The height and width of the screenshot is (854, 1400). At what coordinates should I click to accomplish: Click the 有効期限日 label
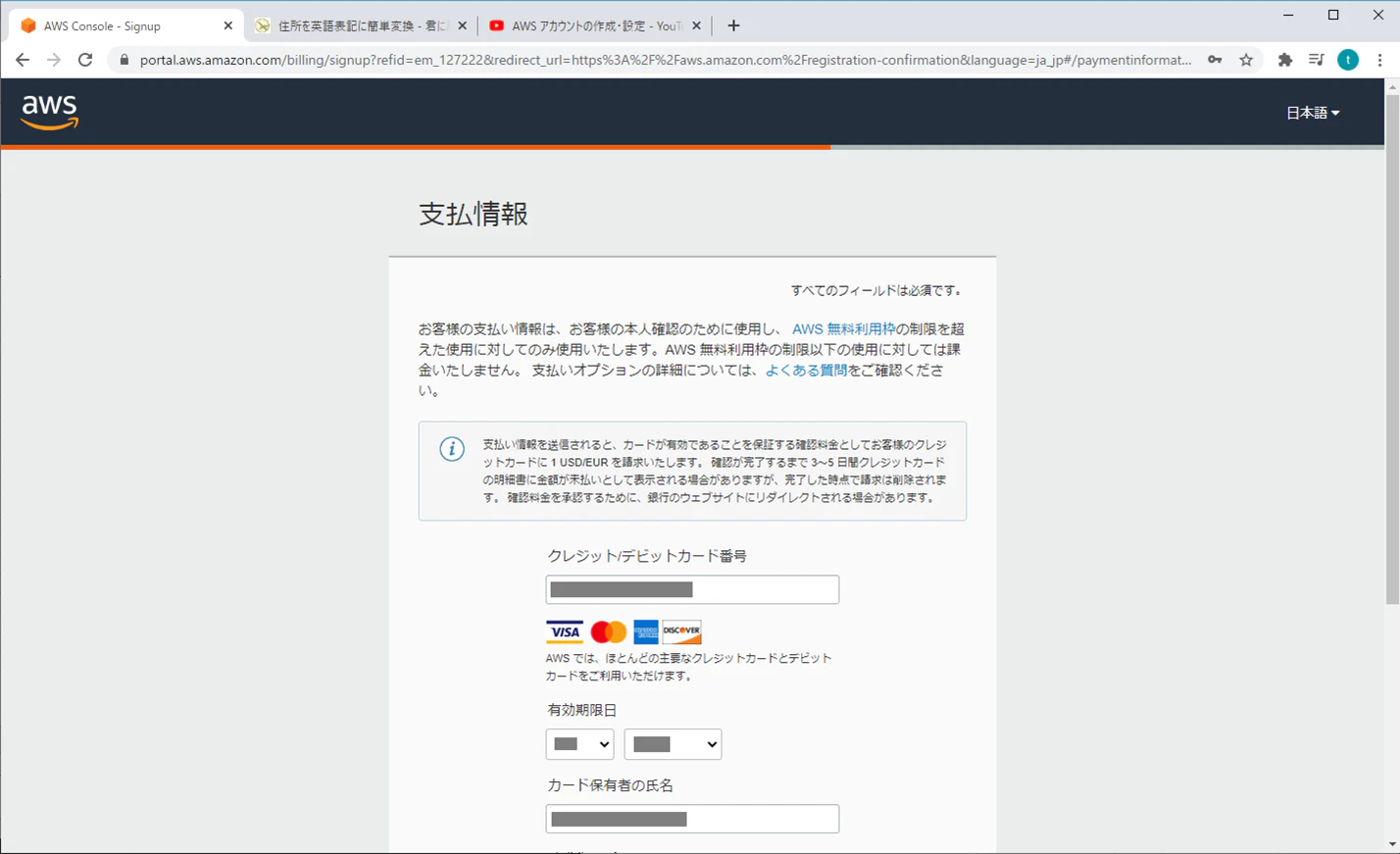(581, 710)
